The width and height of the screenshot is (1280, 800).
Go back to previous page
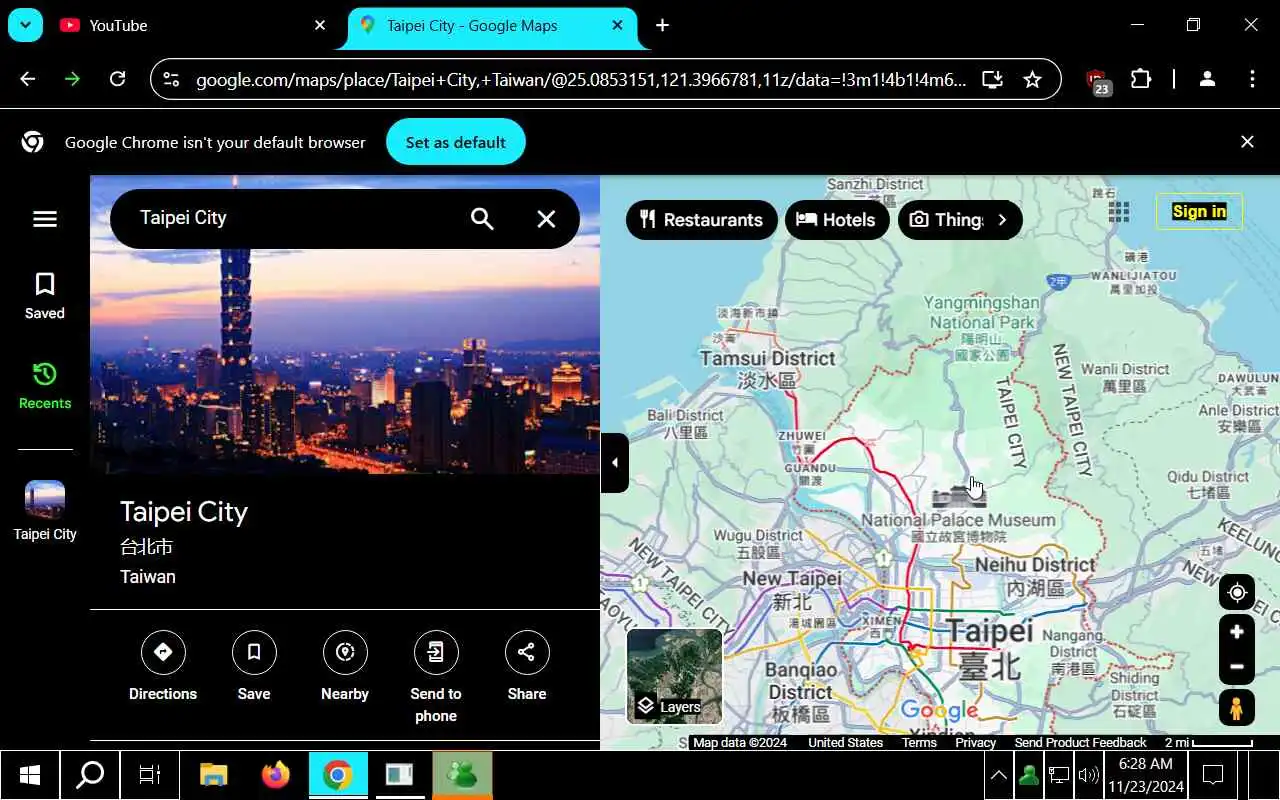[x=27, y=79]
